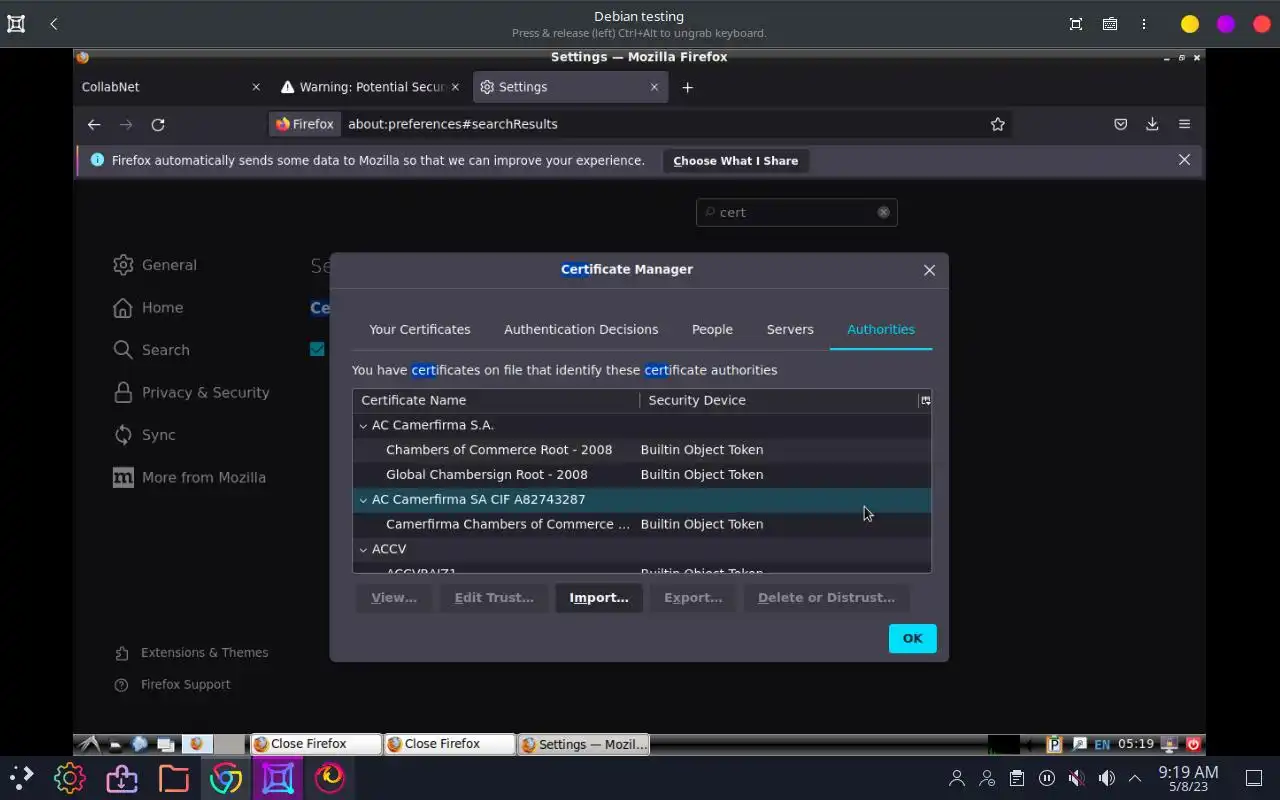Focus the settings search field containing 'cert'
The width and height of the screenshot is (1280, 800).
point(797,212)
